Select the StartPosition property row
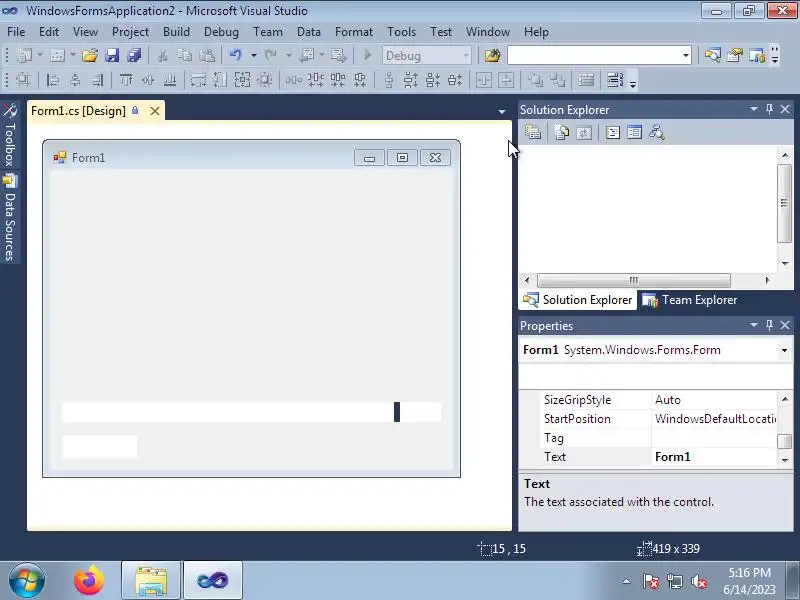 657,419
